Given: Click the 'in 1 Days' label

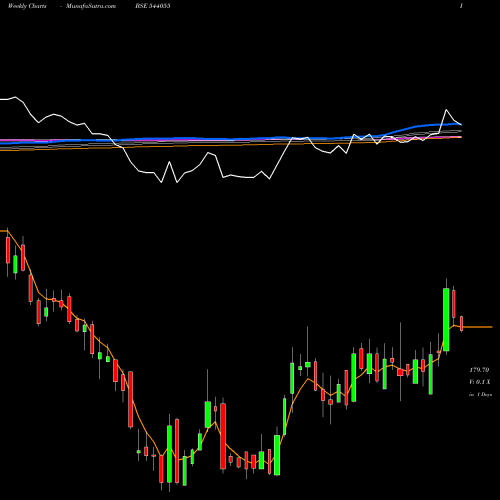Looking at the screenshot, I should (480, 394).
